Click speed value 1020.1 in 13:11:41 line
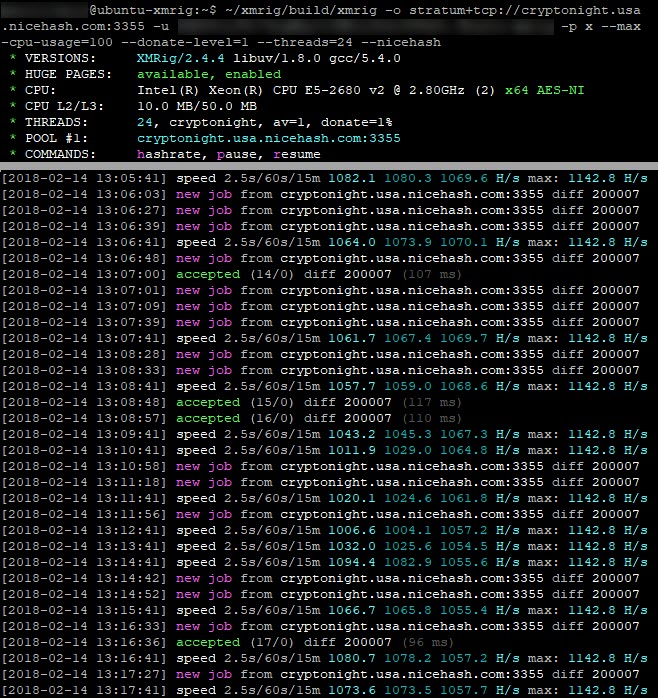 tap(352, 499)
